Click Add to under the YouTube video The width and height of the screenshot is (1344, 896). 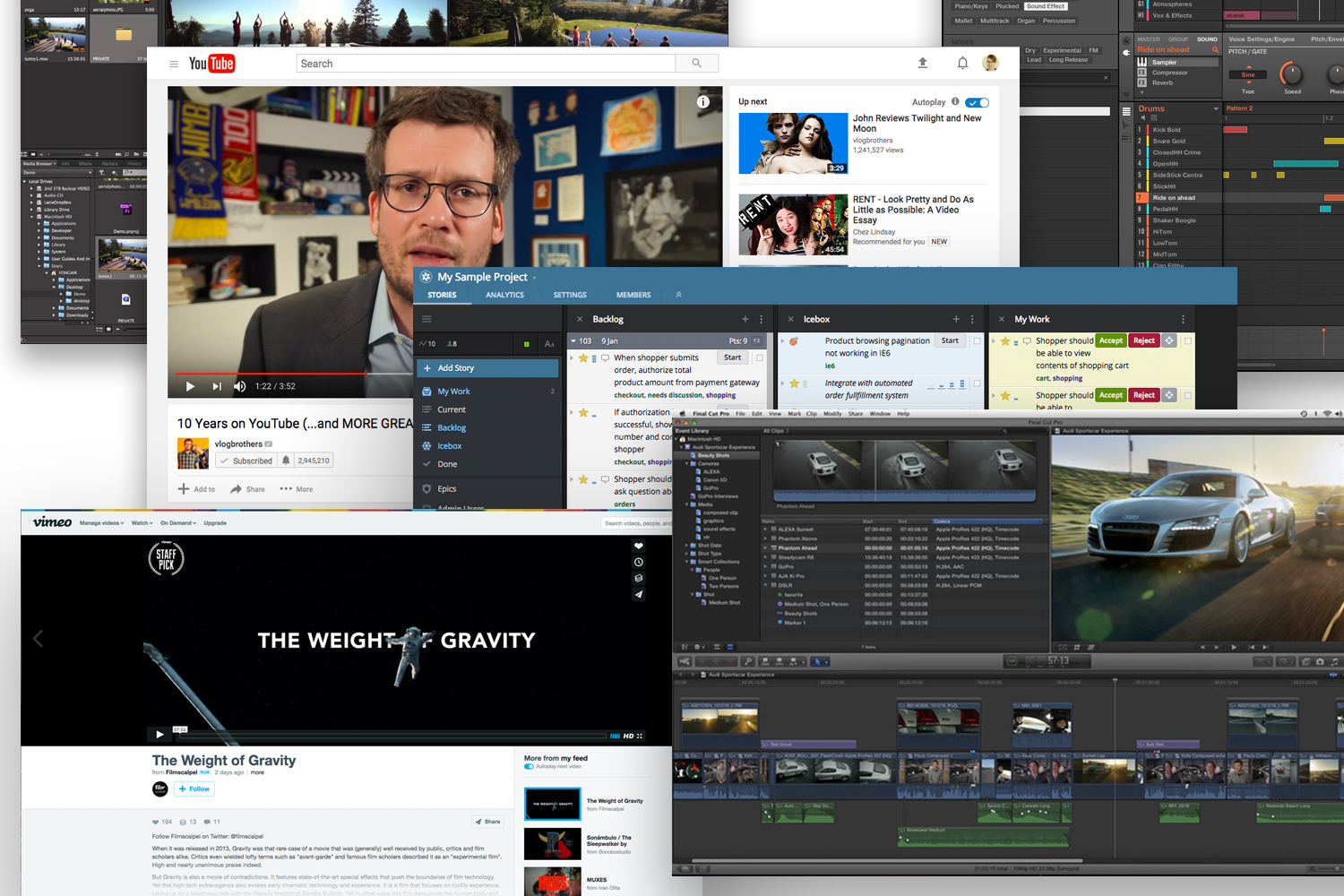pos(196,489)
